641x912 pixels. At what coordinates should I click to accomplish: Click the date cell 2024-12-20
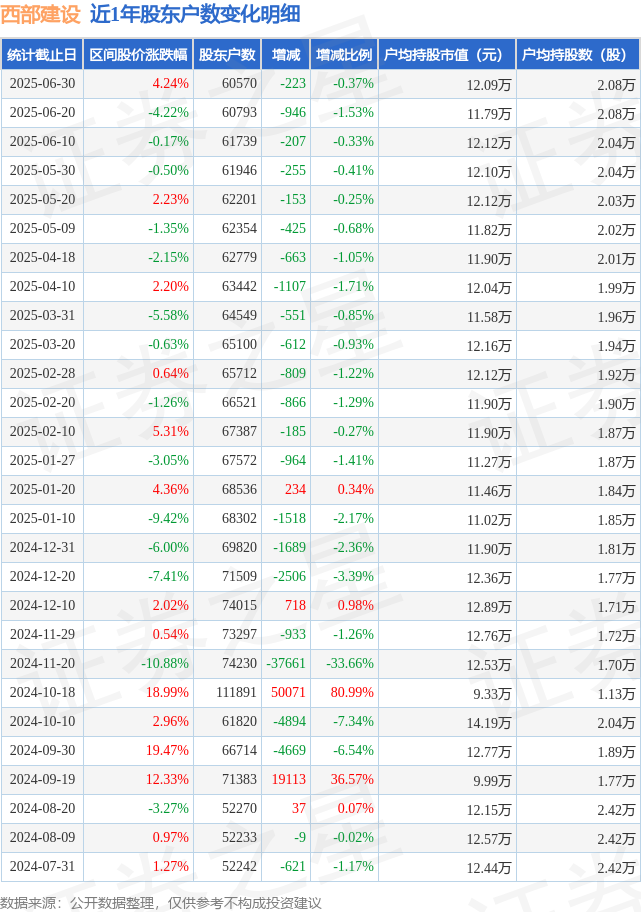point(42,576)
